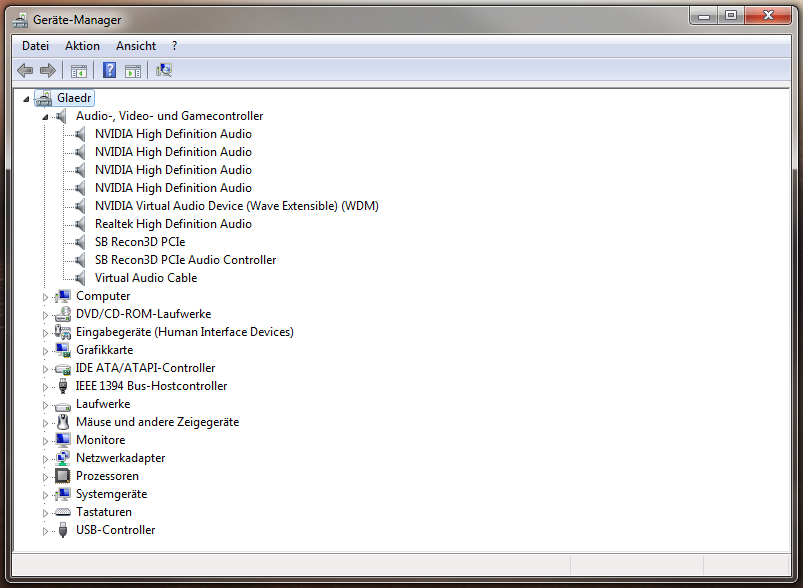This screenshot has width=803, height=588.
Task: Click the Mäuse mouse icon
Action: (62, 422)
